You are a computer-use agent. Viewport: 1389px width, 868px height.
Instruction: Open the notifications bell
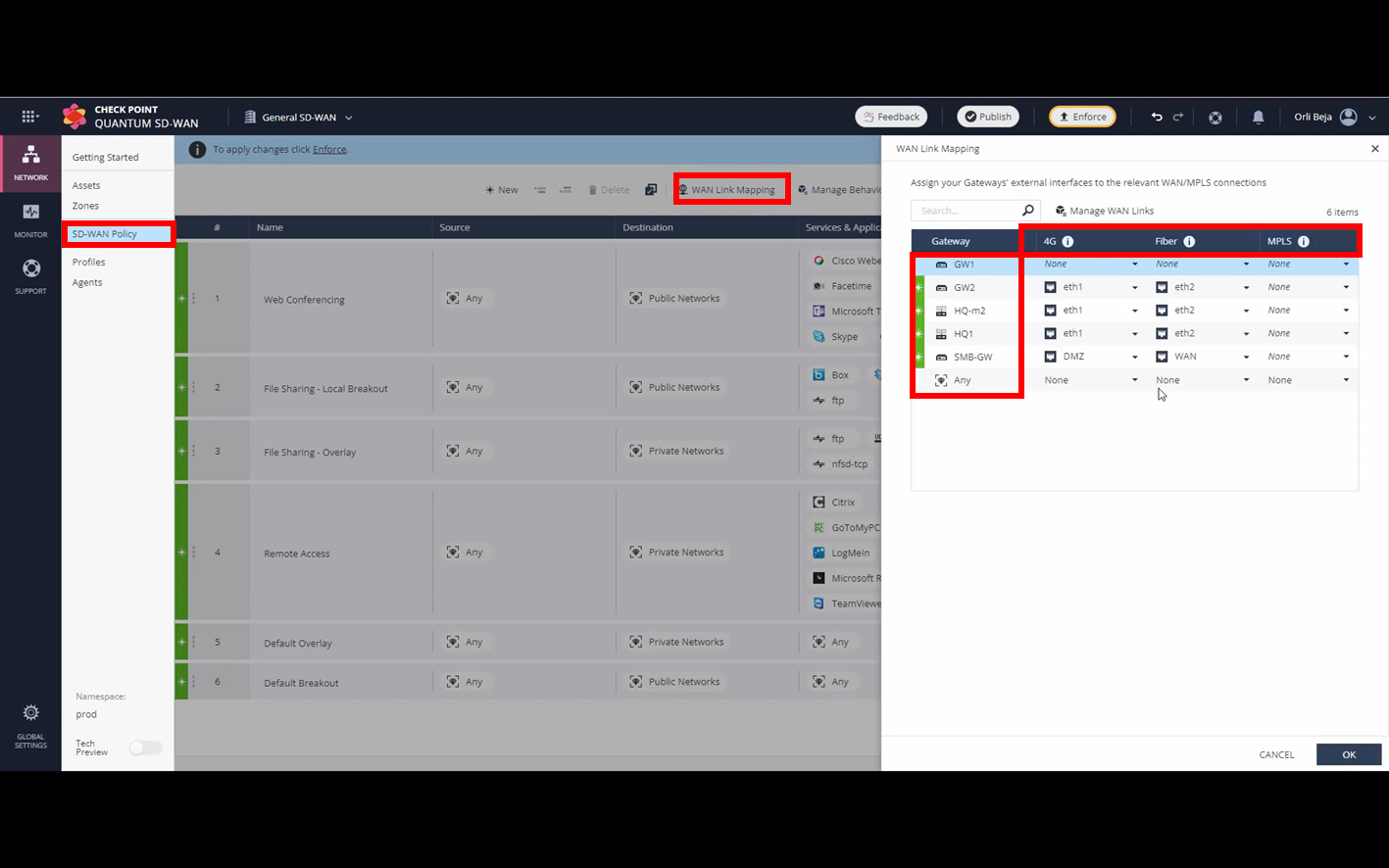[1258, 118]
